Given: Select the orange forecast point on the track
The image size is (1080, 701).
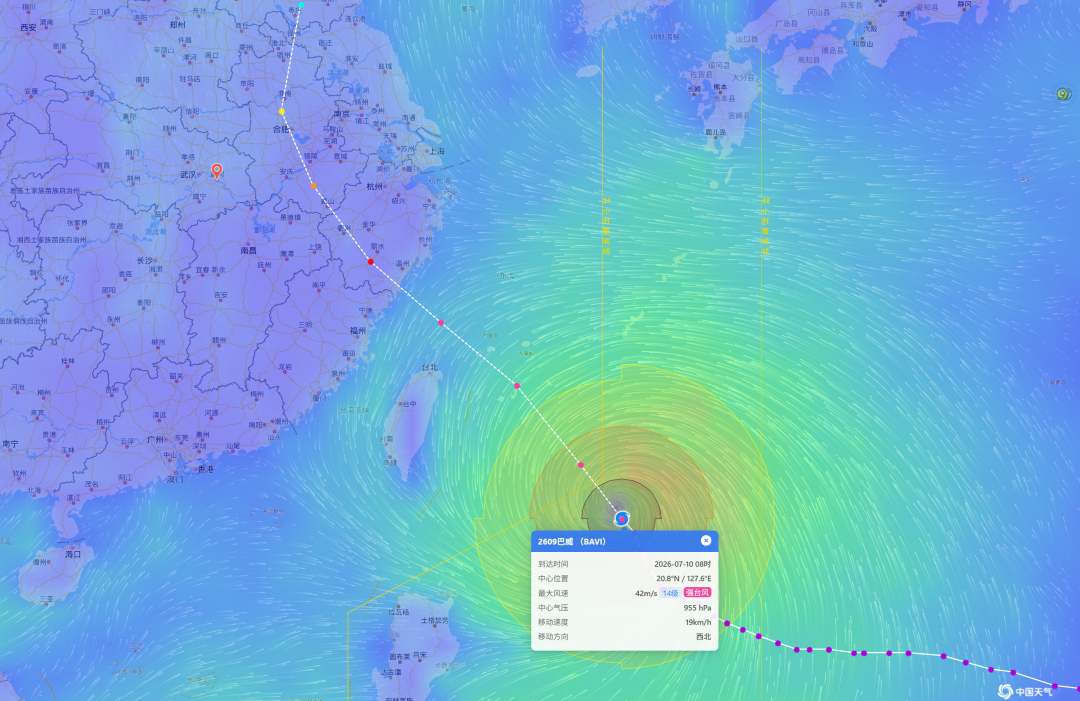Looking at the screenshot, I should tap(313, 185).
